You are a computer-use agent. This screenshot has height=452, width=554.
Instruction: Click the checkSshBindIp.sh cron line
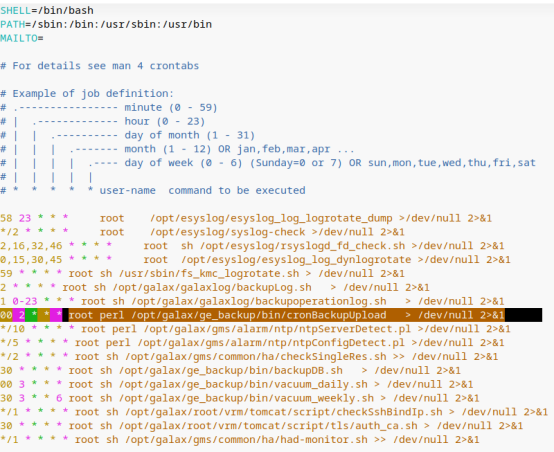click(x=274, y=412)
